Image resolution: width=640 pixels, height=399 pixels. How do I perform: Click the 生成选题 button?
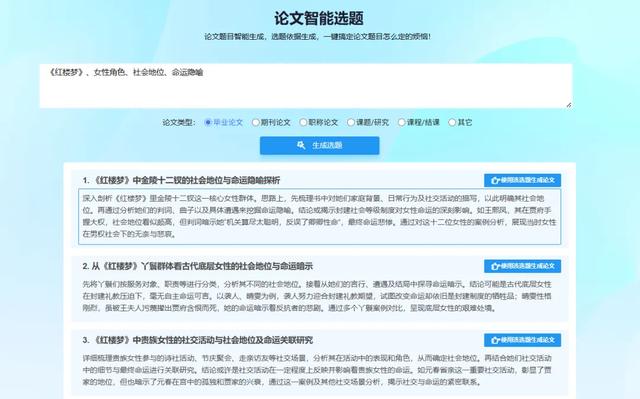320,145
